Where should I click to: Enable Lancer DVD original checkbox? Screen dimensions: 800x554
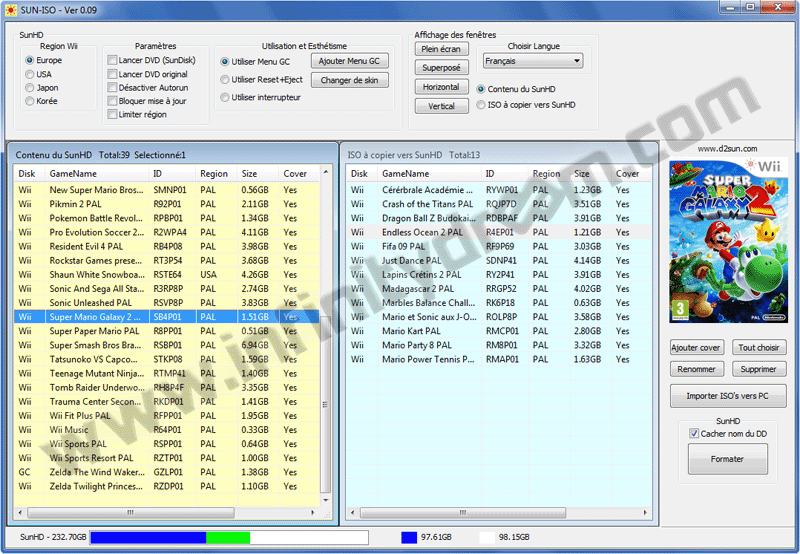[112, 74]
